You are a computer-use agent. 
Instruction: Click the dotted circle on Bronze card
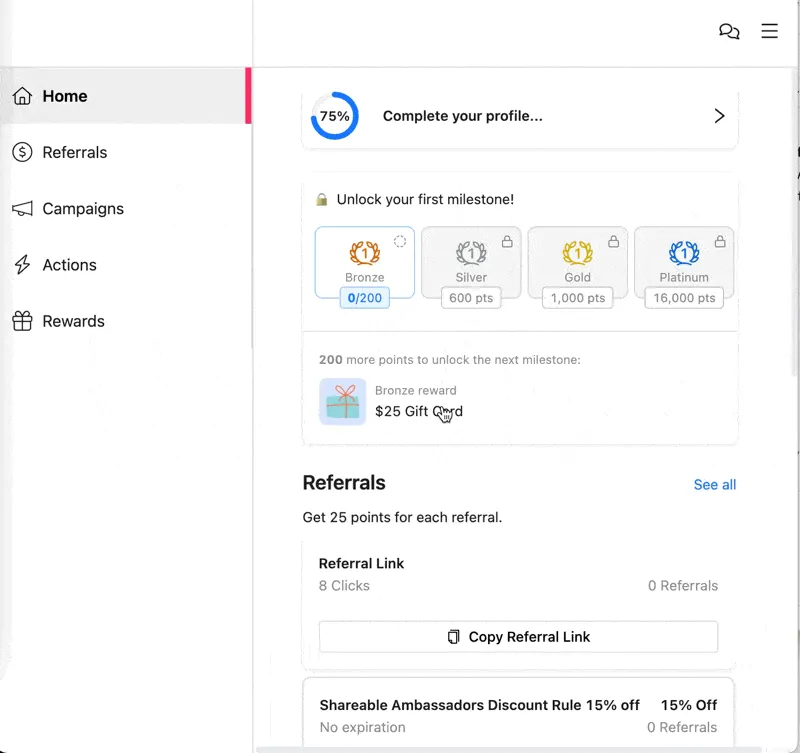[x=400, y=241]
